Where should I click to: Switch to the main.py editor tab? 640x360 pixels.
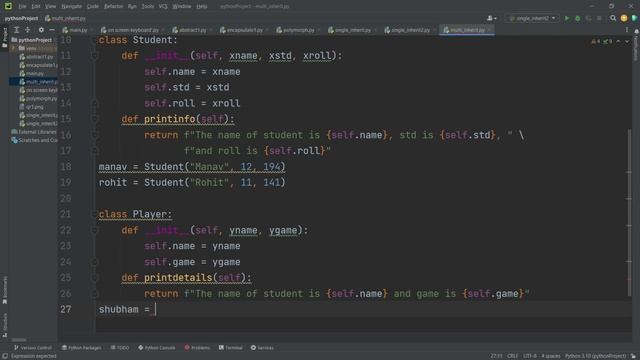click(x=78, y=30)
